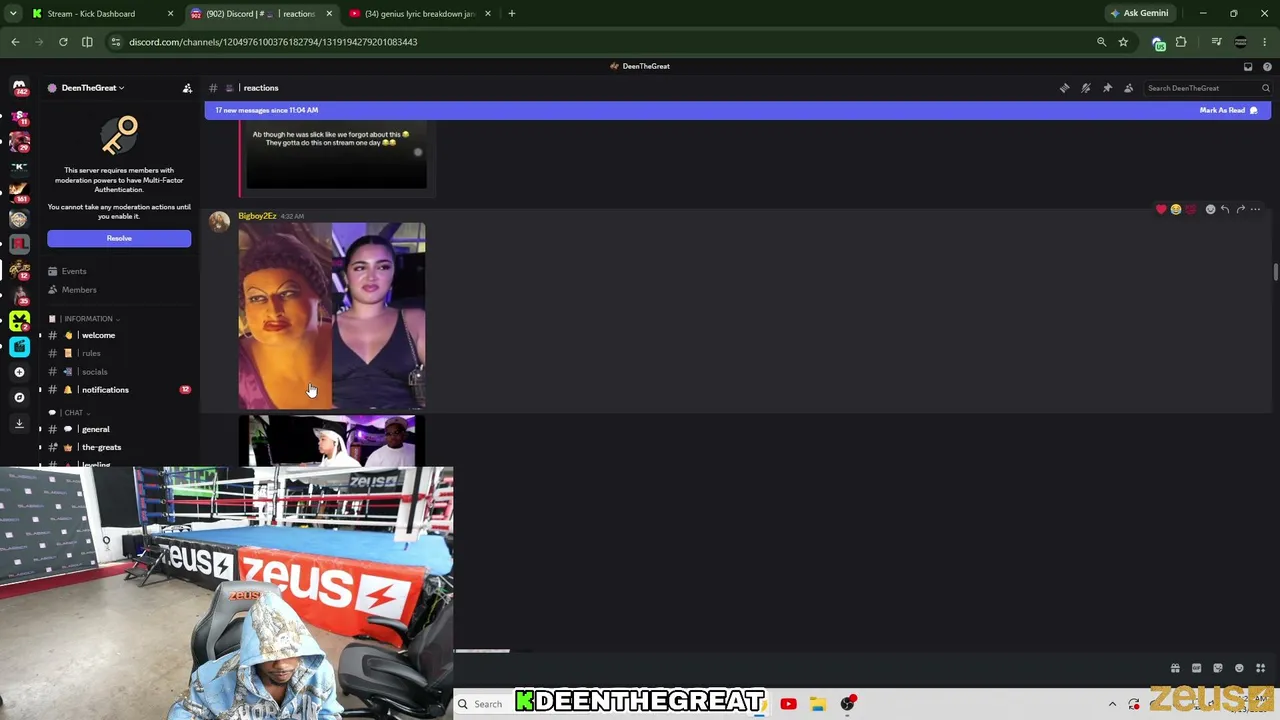Open the cyan clapperboard server icon

19,346
